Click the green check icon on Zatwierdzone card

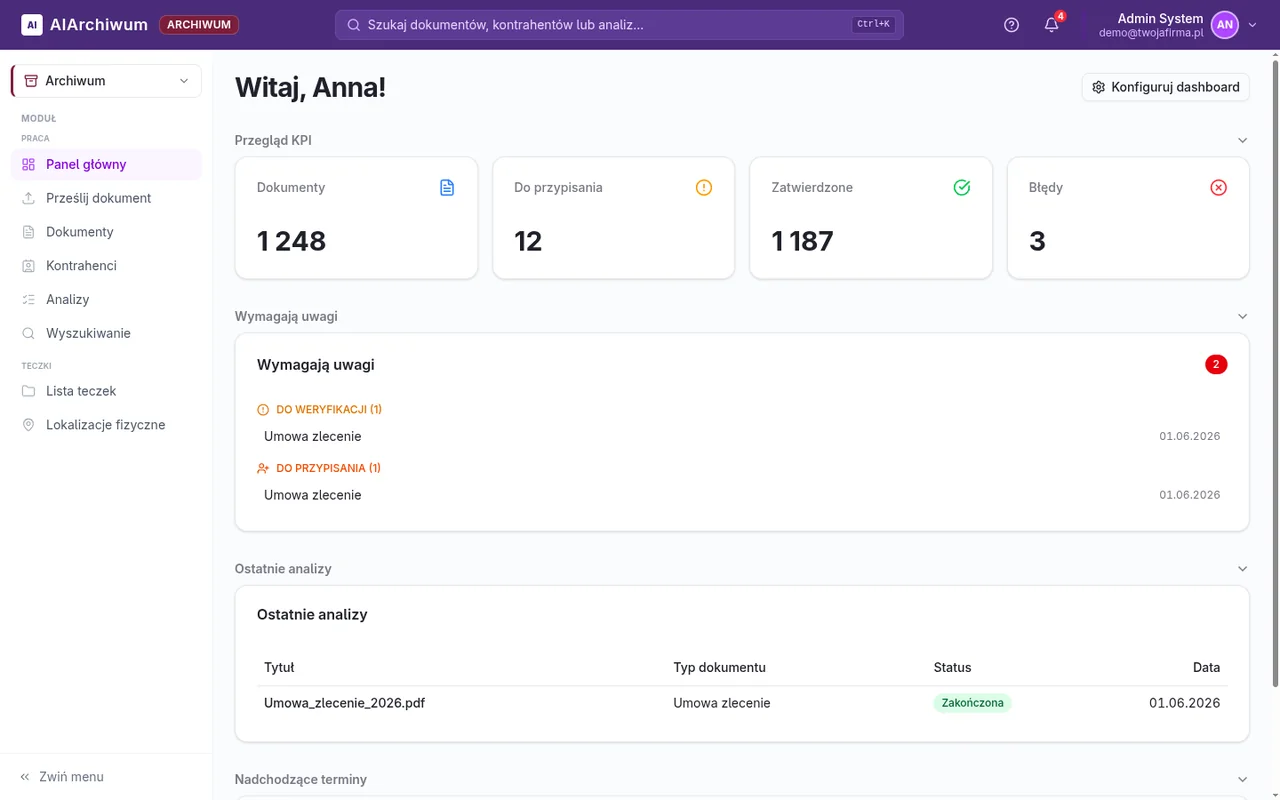[x=962, y=187]
